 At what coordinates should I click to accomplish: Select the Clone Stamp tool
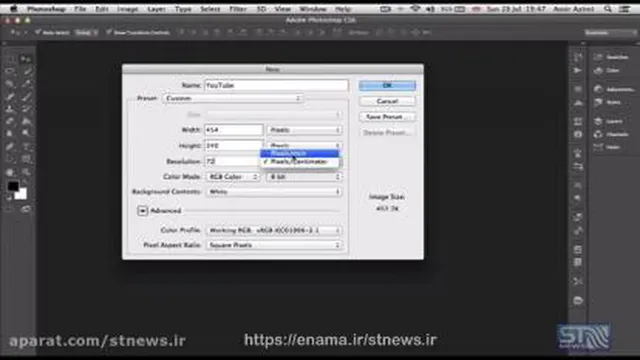coord(10,109)
